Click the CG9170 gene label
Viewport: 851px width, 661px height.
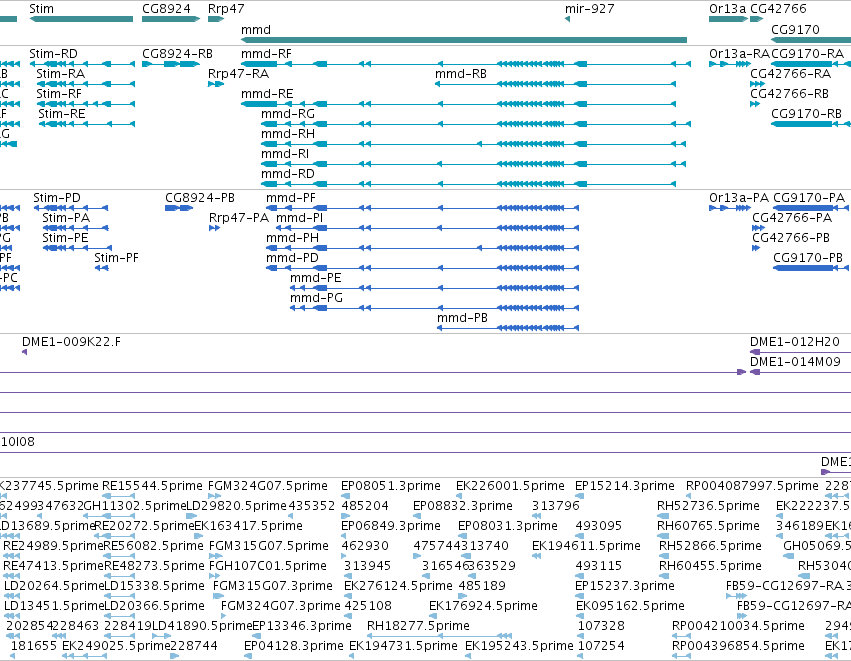795,29
